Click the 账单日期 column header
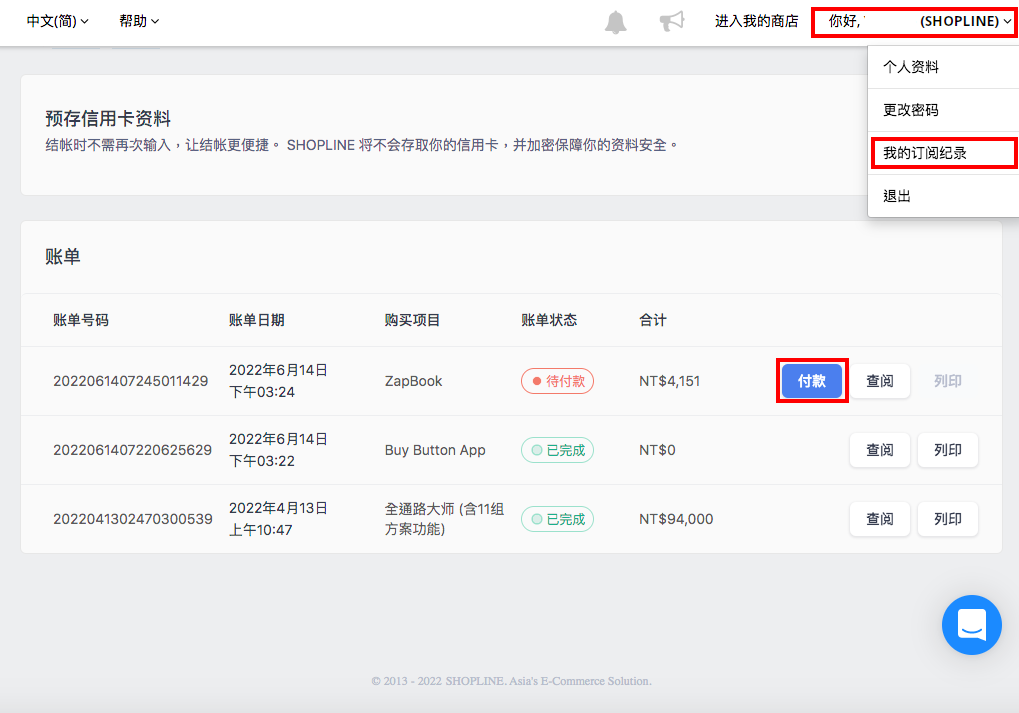Screen dimensions: 1019x713 pyautogui.click(x=257, y=320)
